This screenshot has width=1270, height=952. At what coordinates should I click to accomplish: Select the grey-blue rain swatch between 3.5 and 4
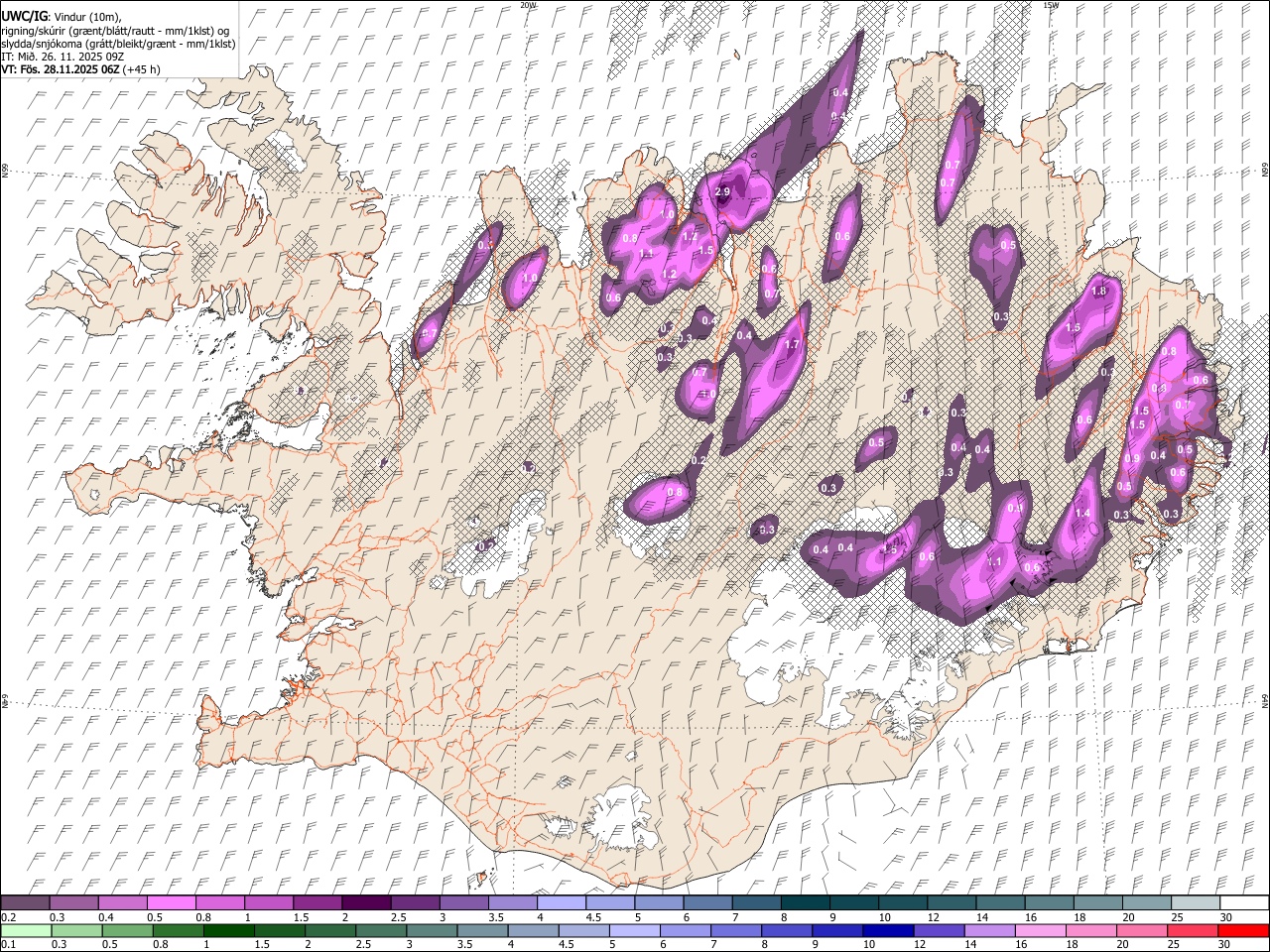tap(482, 930)
